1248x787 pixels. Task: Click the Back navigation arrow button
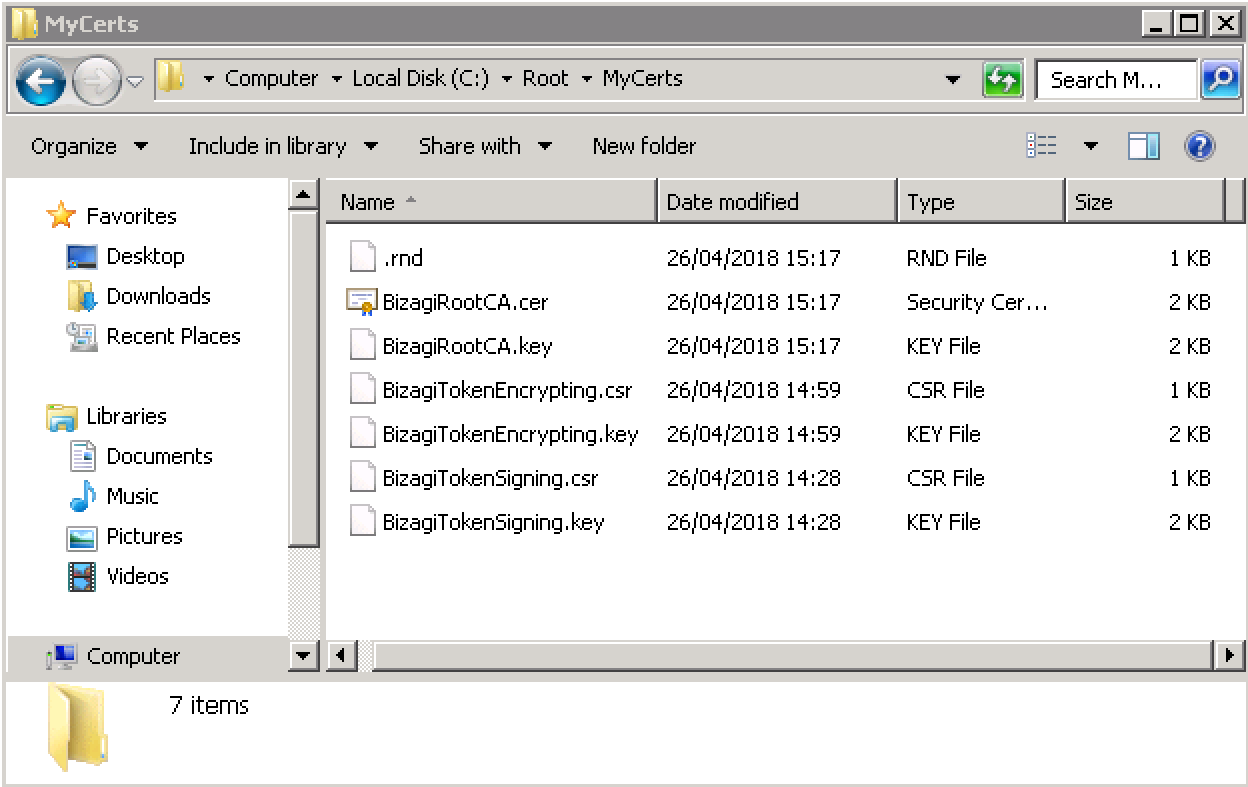click(41, 80)
